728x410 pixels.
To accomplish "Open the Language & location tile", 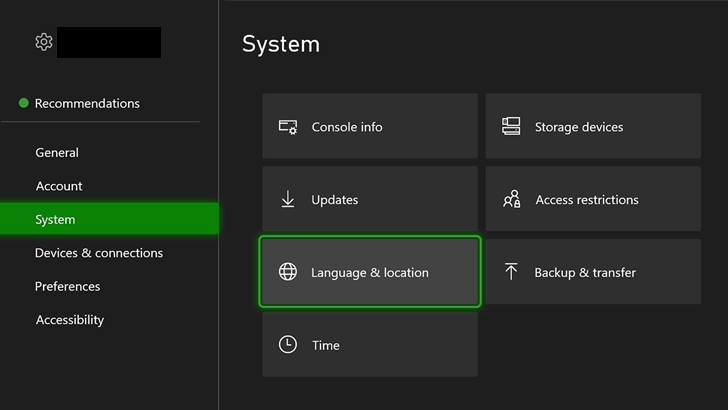I will tap(370, 272).
